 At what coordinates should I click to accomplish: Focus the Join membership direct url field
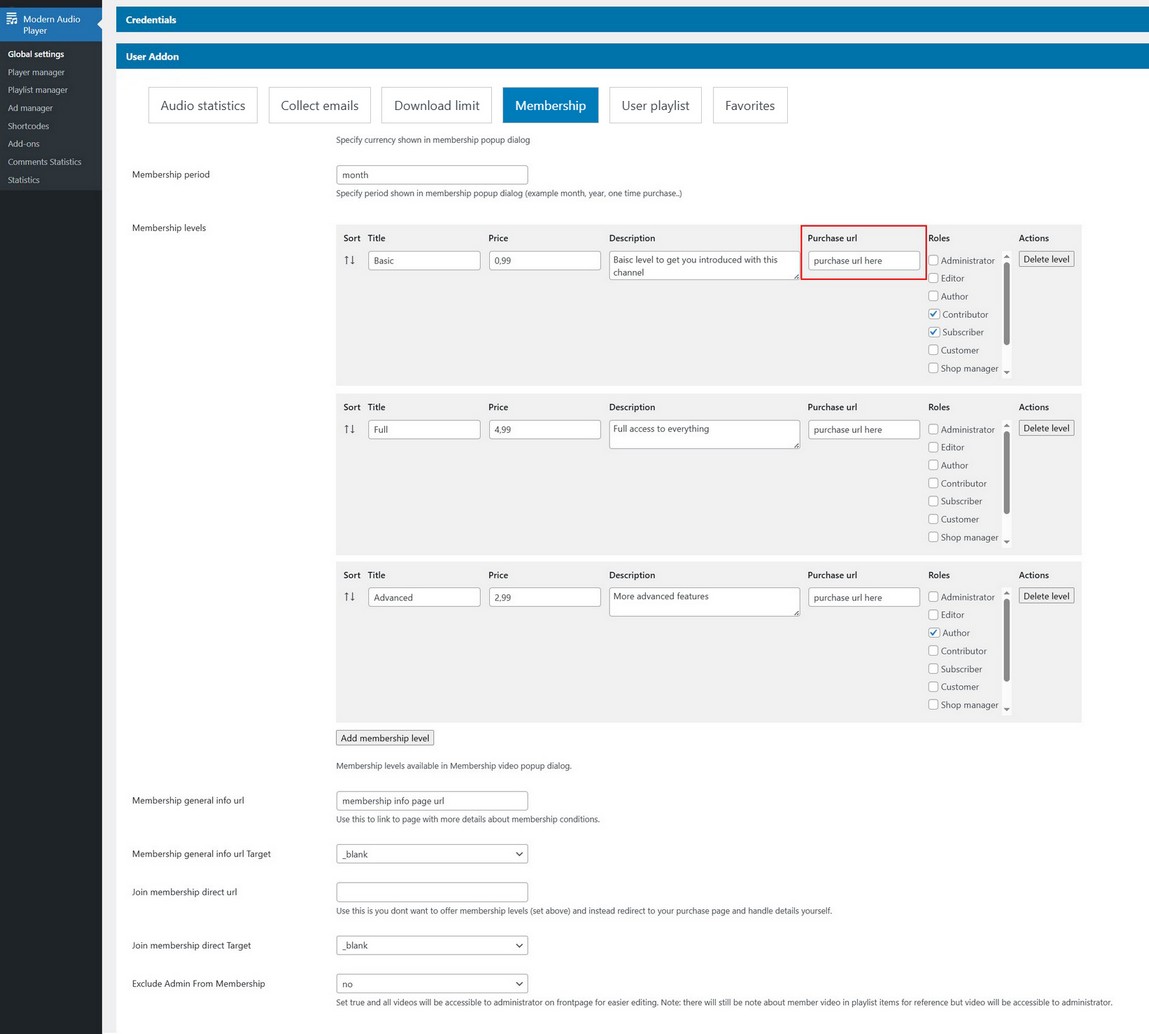[x=432, y=892]
